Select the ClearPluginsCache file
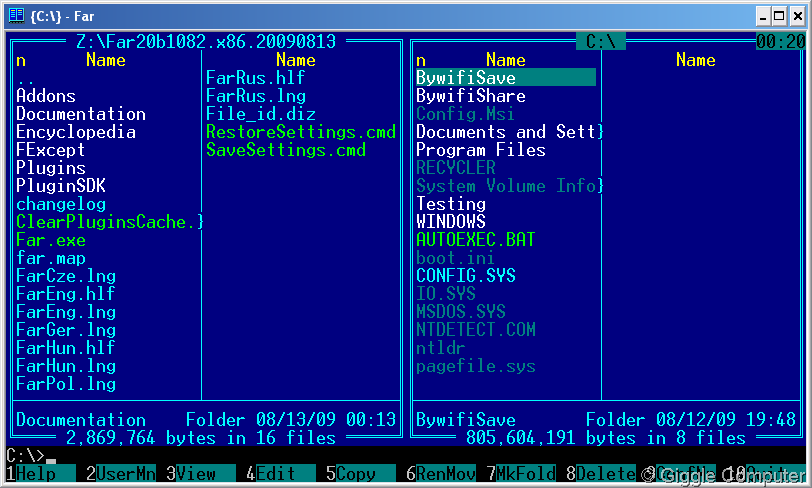The width and height of the screenshot is (812, 488). pyautogui.click(x=110, y=222)
